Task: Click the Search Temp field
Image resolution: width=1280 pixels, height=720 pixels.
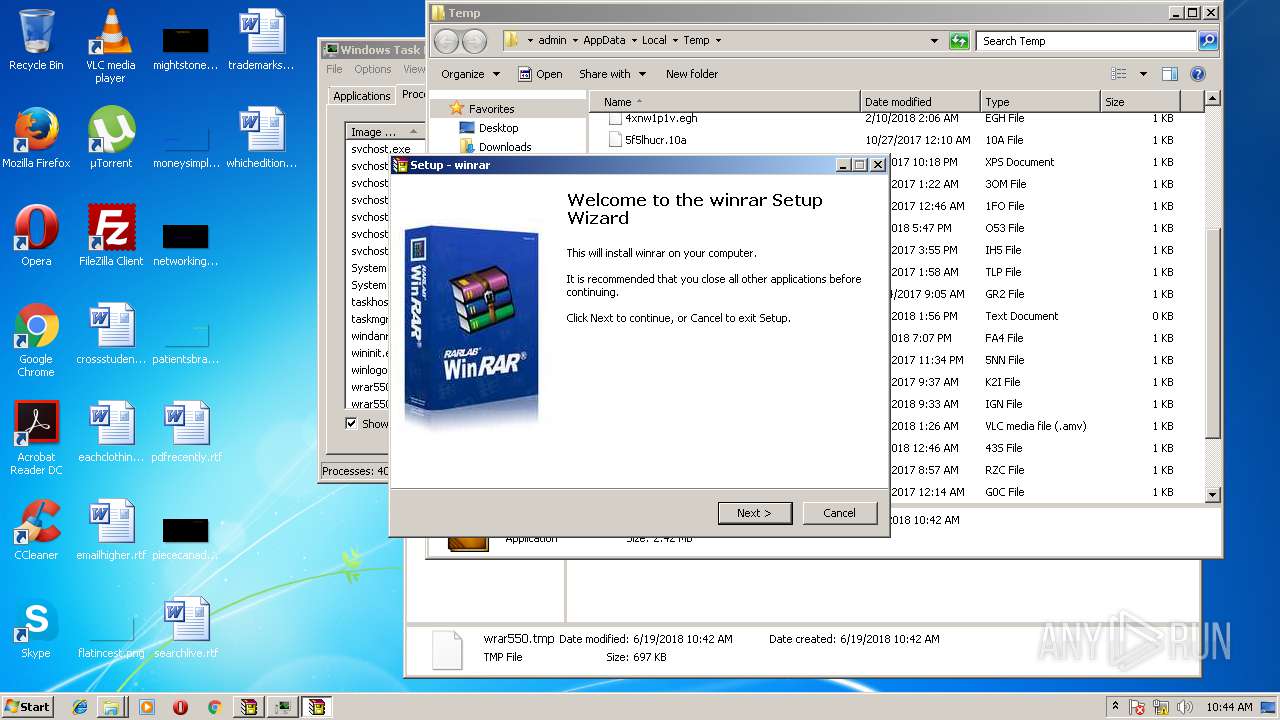Action: (x=1086, y=41)
